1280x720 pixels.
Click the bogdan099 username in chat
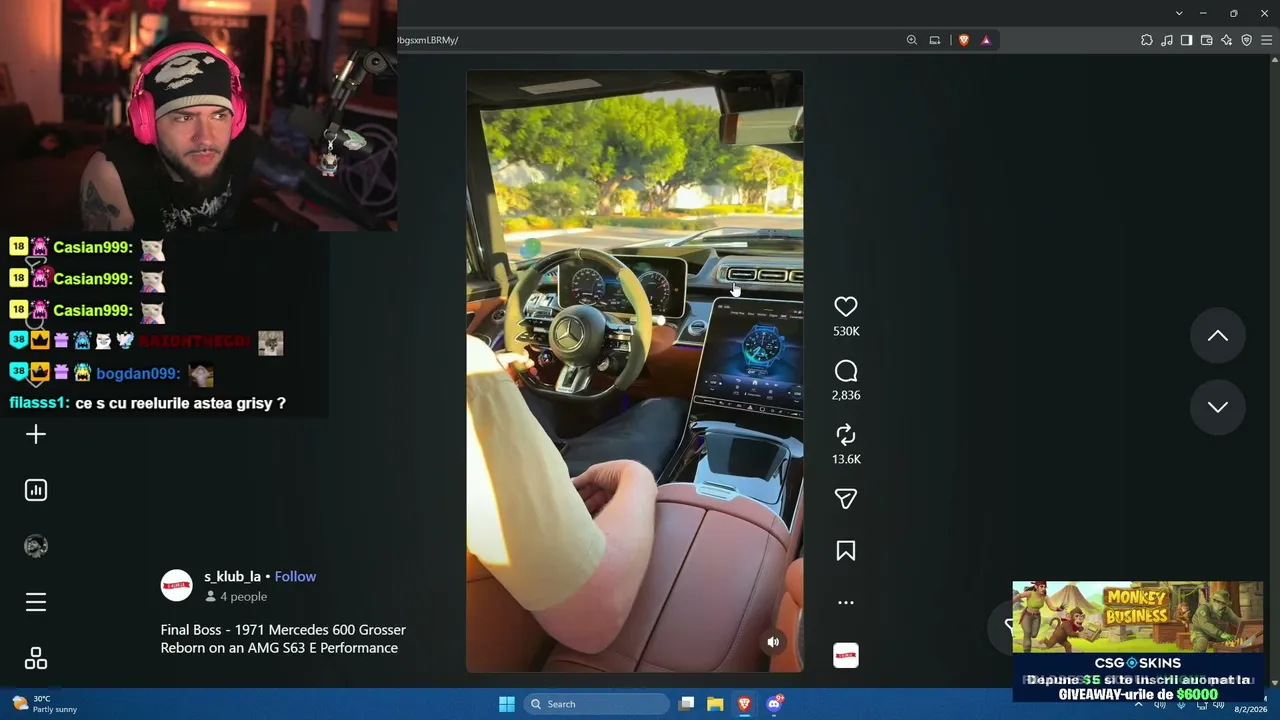tap(138, 373)
